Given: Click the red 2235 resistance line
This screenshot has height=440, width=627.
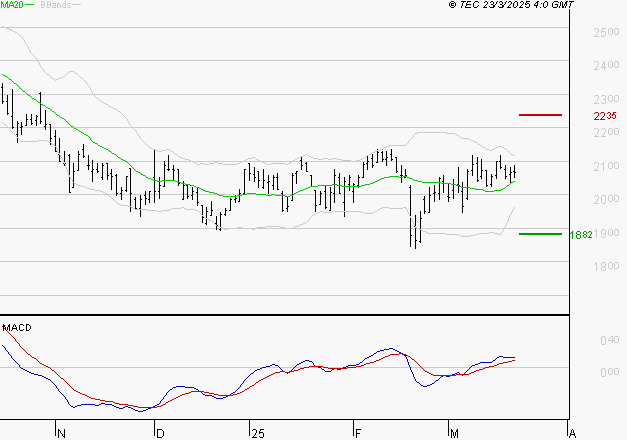Looking at the screenshot, I should click(x=540, y=115).
